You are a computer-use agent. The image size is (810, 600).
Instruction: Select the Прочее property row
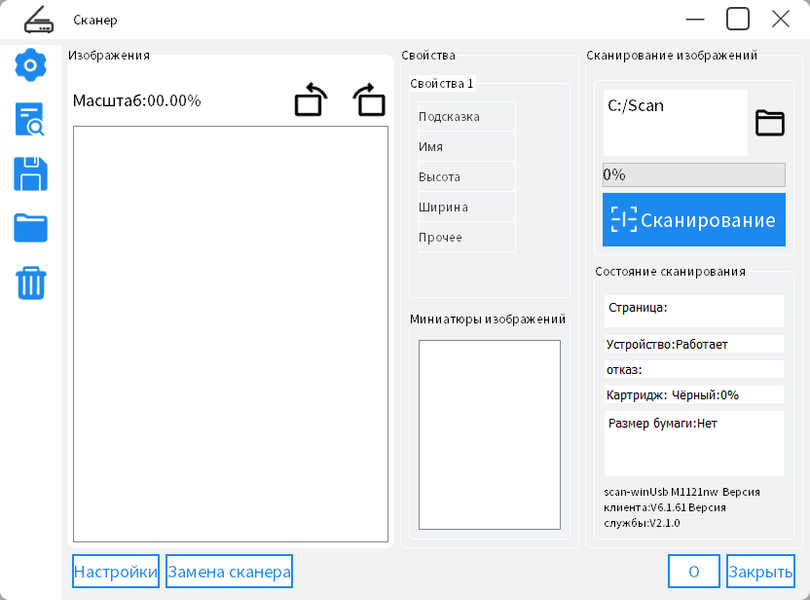(467, 237)
